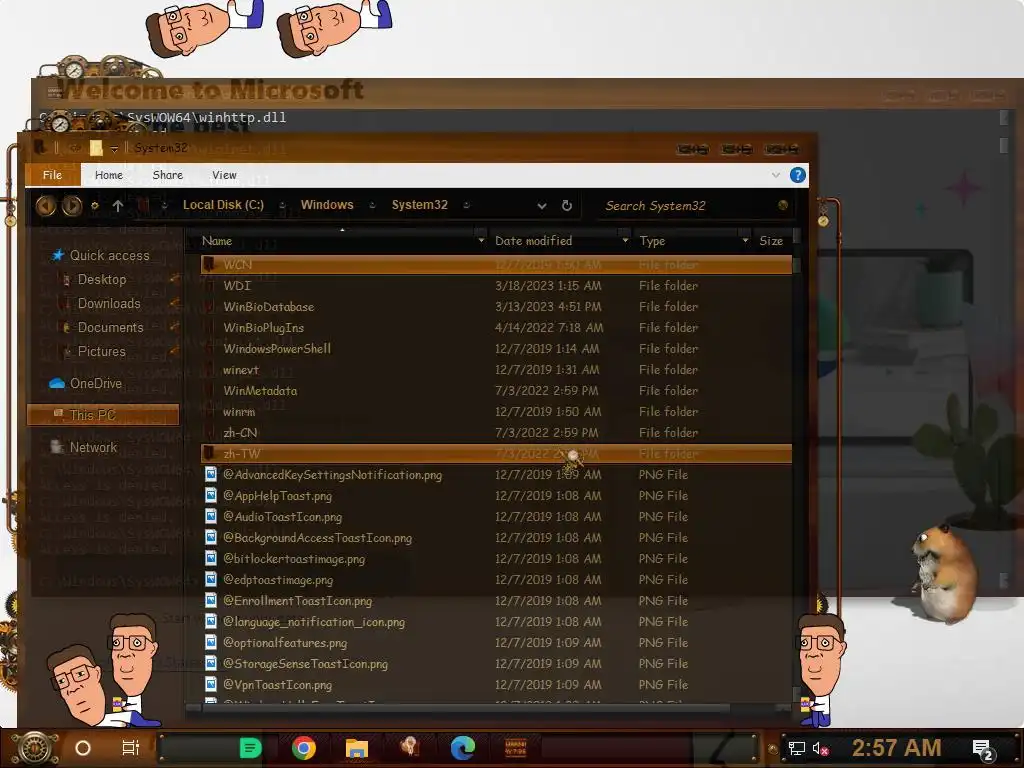The width and height of the screenshot is (1024, 768).
Task: Select the WDI folder
Action: (236, 285)
